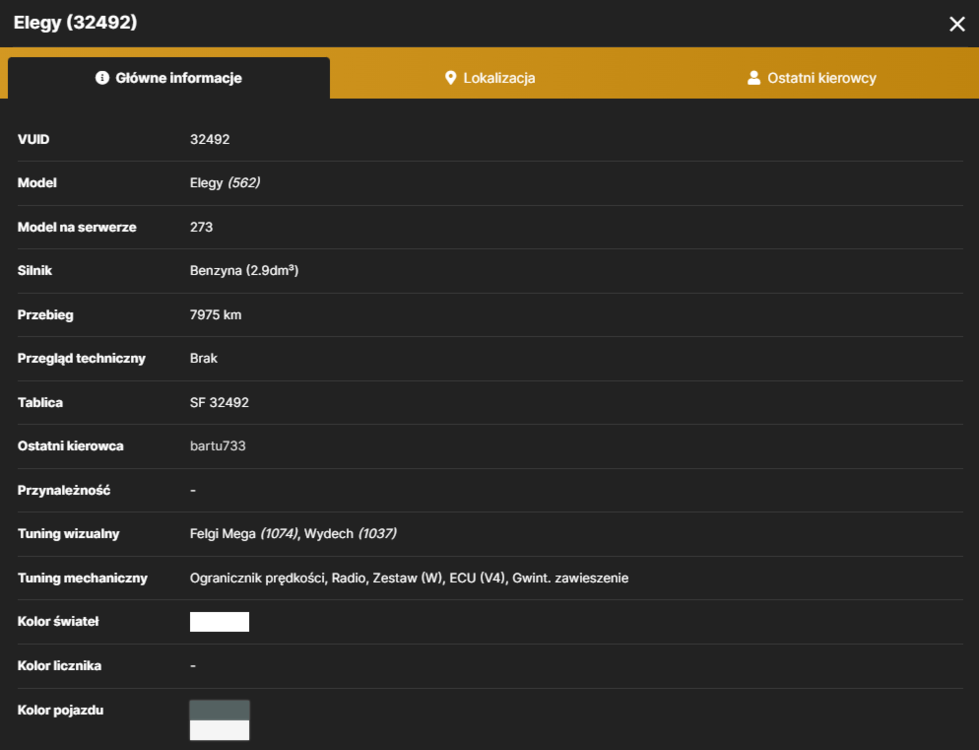Click the info icon on Główne informacje
979x750 pixels.
point(102,77)
